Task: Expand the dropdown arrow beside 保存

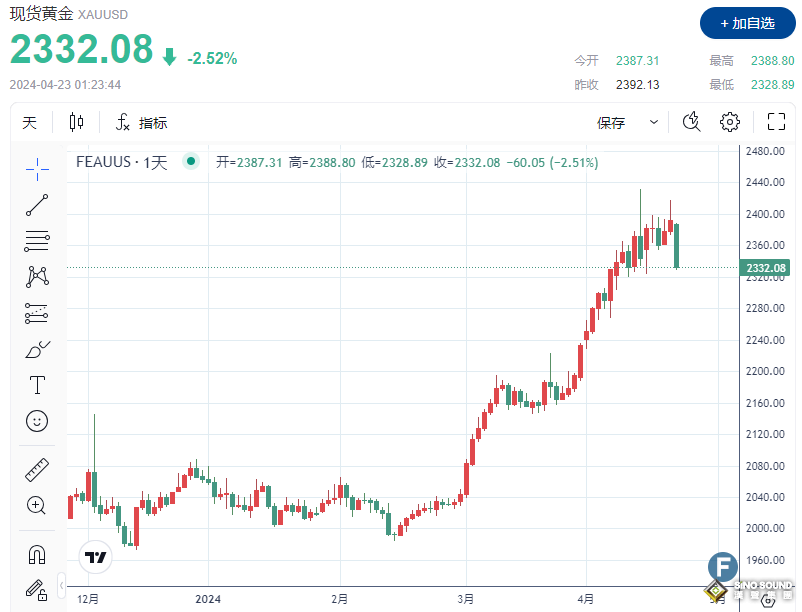Action: pyautogui.click(x=654, y=122)
